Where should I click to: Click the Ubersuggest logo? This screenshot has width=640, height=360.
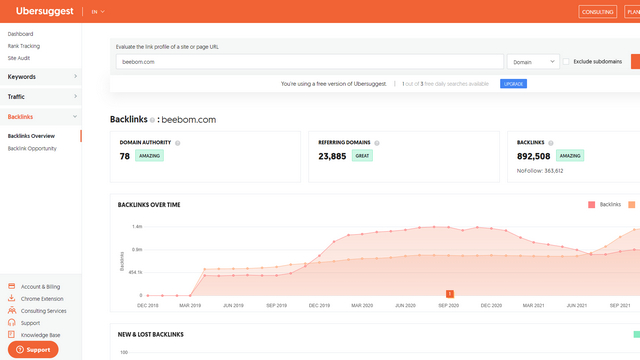pos(44,11)
